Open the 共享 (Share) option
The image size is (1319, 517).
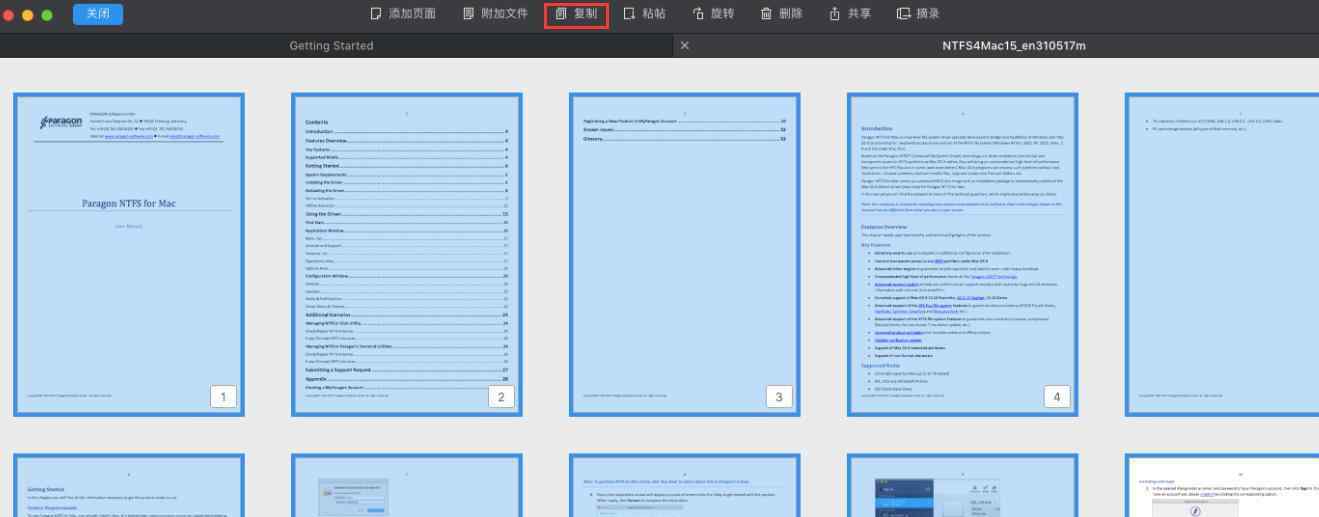tap(849, 14)
